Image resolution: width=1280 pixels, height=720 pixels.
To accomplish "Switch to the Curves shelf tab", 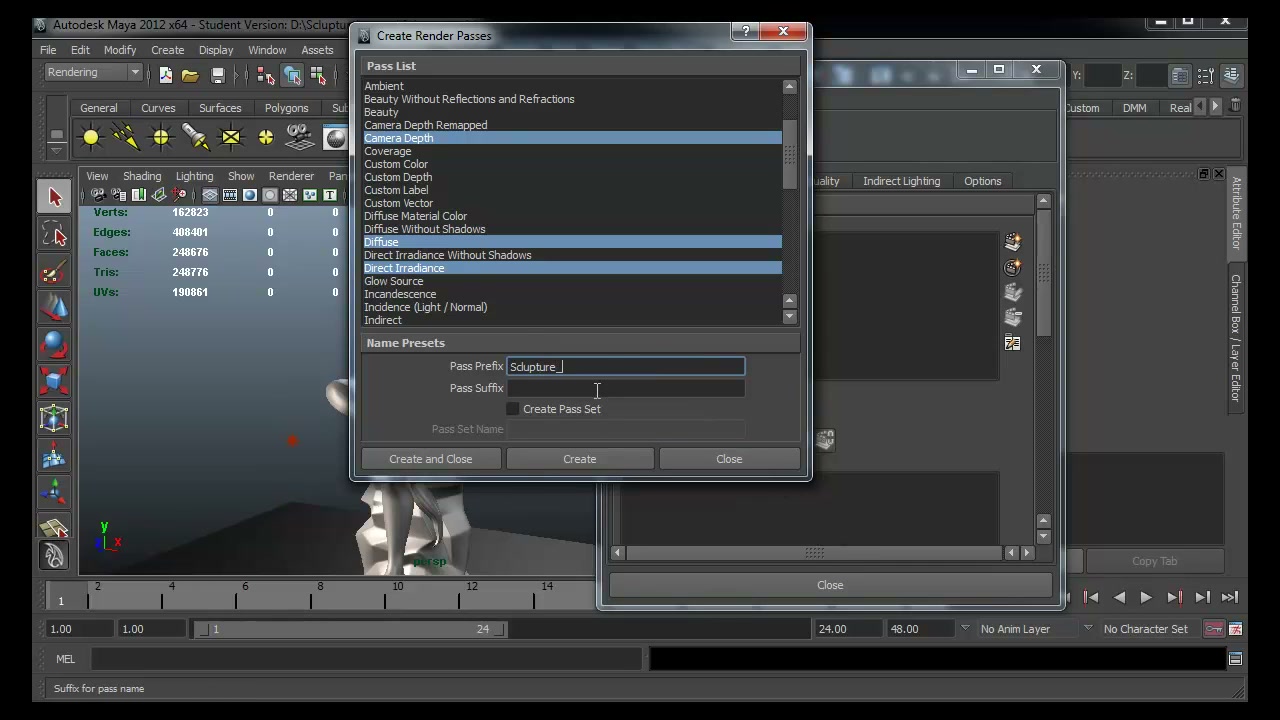I will pyautogui.click(x=158, y=108).
